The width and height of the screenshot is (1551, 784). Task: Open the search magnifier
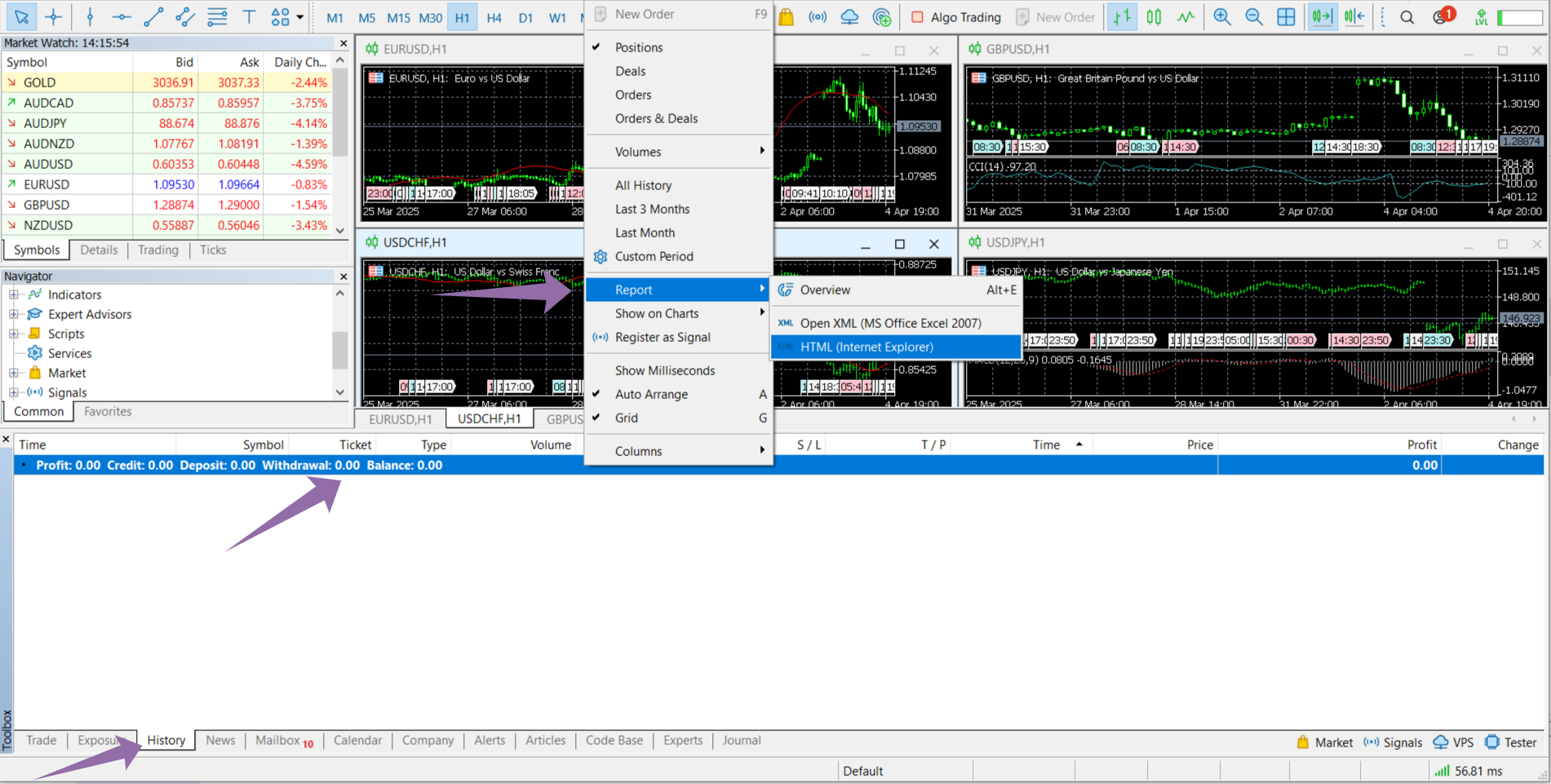point(1407,17)
